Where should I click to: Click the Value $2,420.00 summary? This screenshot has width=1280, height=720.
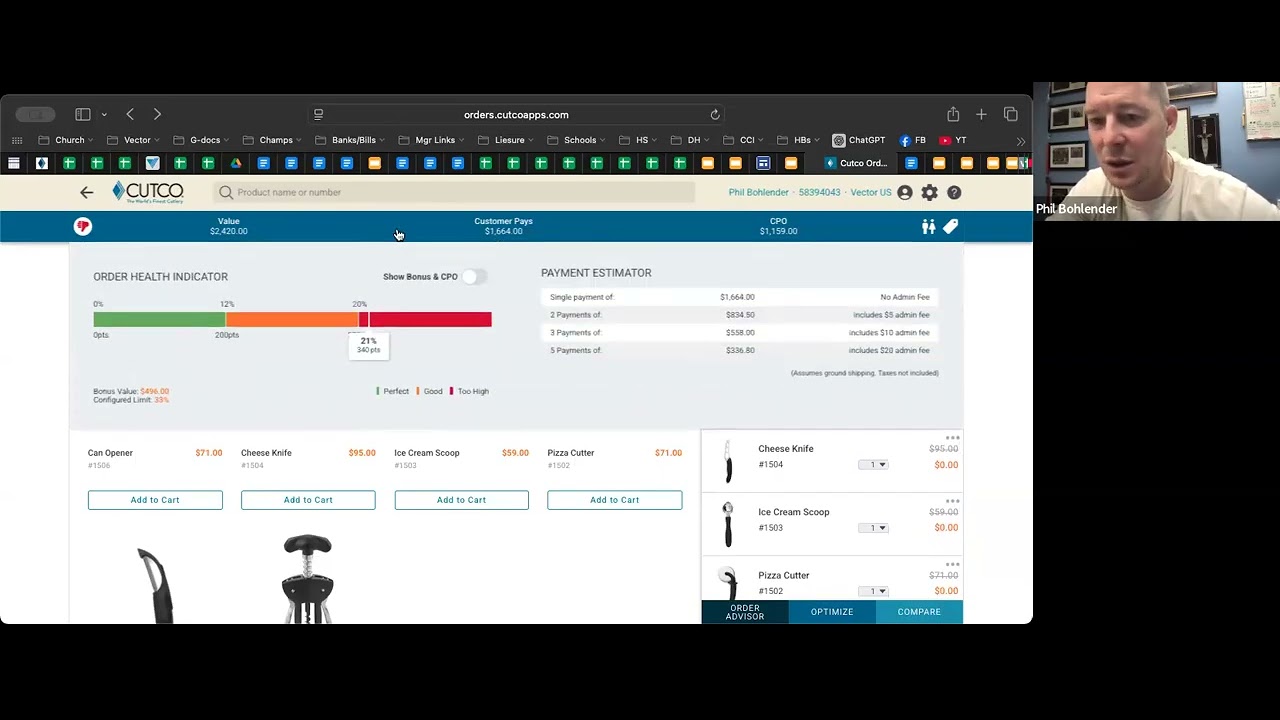[x=229, y=227]
